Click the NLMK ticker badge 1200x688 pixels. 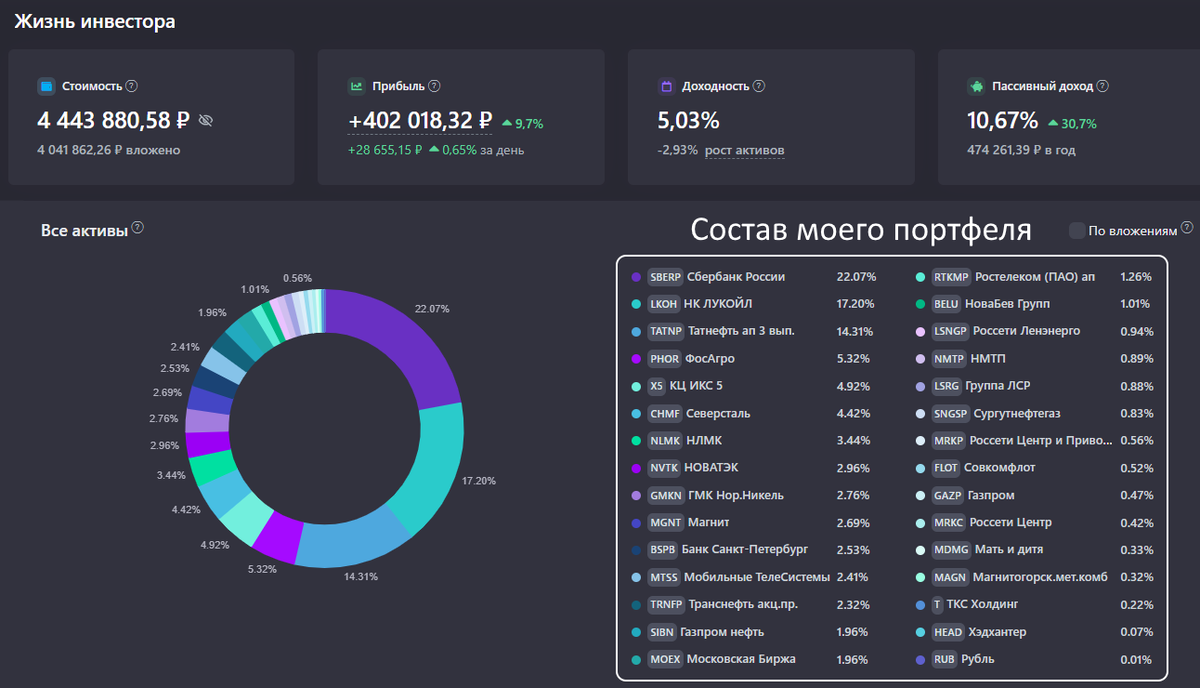coord(664,441)
